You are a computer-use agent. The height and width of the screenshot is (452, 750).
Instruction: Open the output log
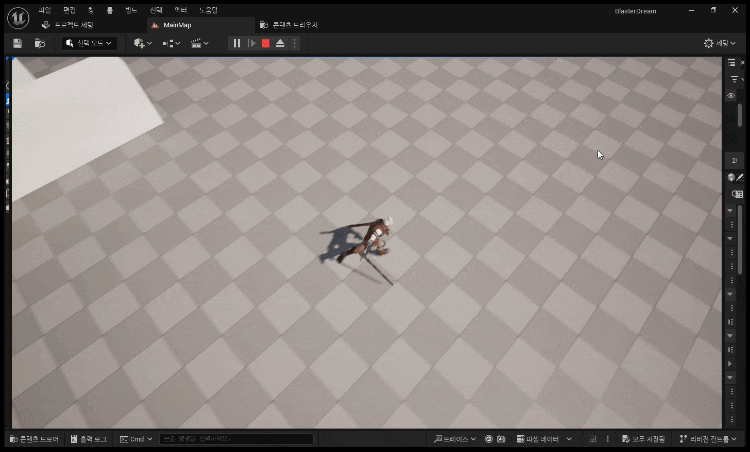[x=89, y=439]
